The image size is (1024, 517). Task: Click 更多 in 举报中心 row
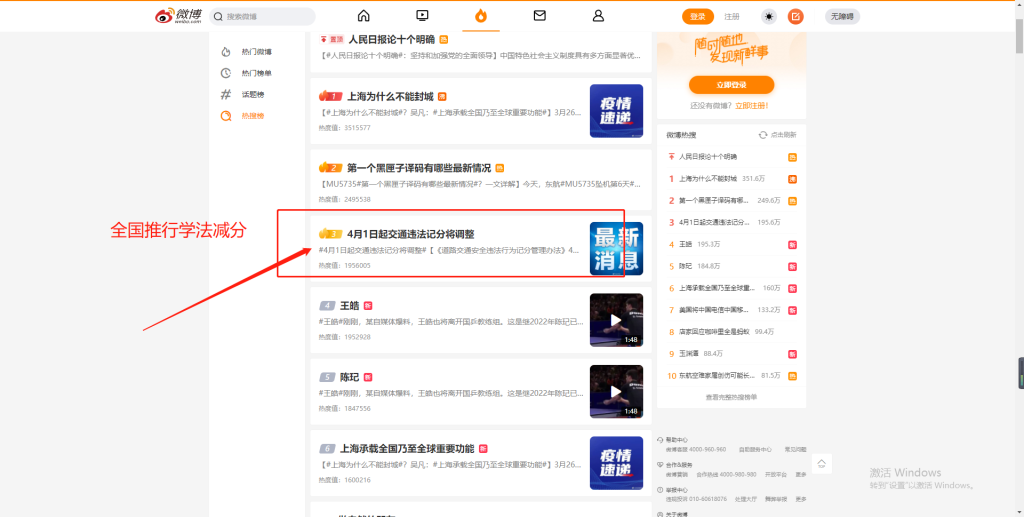pos(801,499)
